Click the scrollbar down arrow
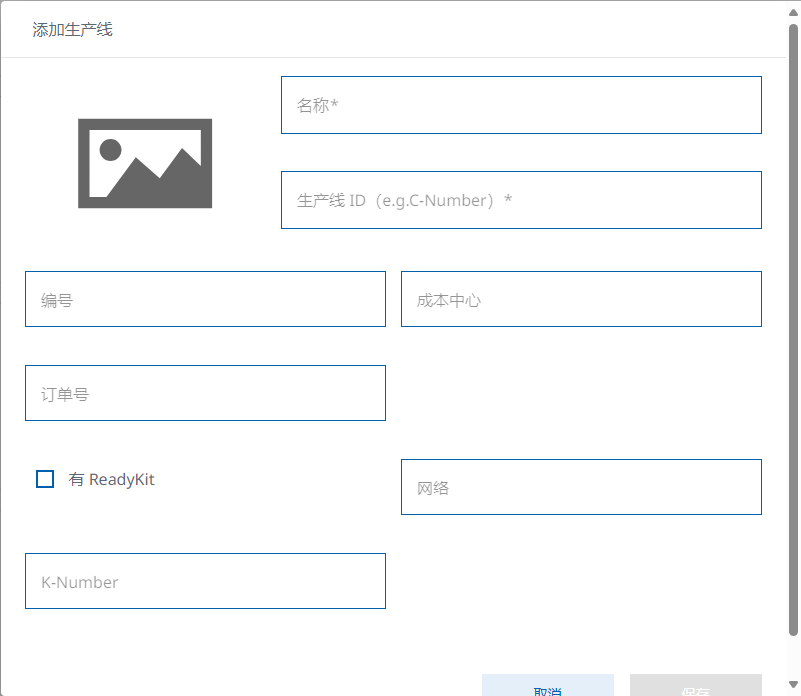 [793, 684]
